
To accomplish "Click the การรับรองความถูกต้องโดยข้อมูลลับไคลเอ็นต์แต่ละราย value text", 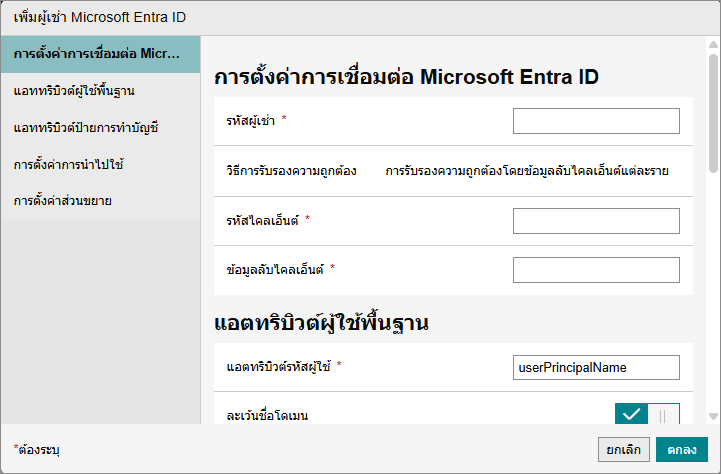I will pos(527,171).
